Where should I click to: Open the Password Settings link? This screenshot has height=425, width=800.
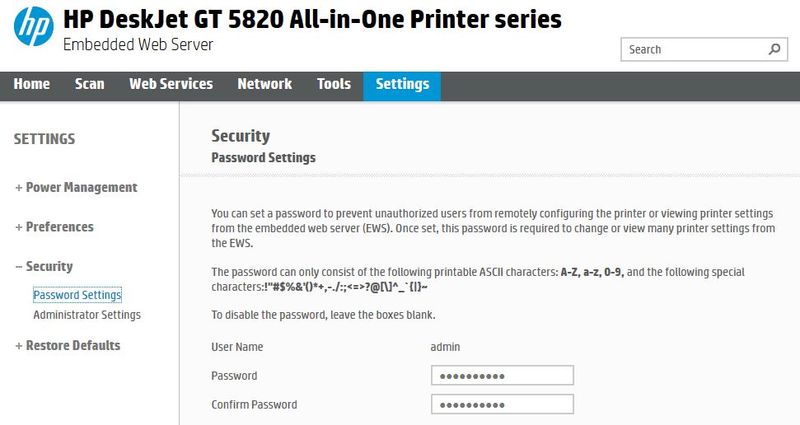77,295
